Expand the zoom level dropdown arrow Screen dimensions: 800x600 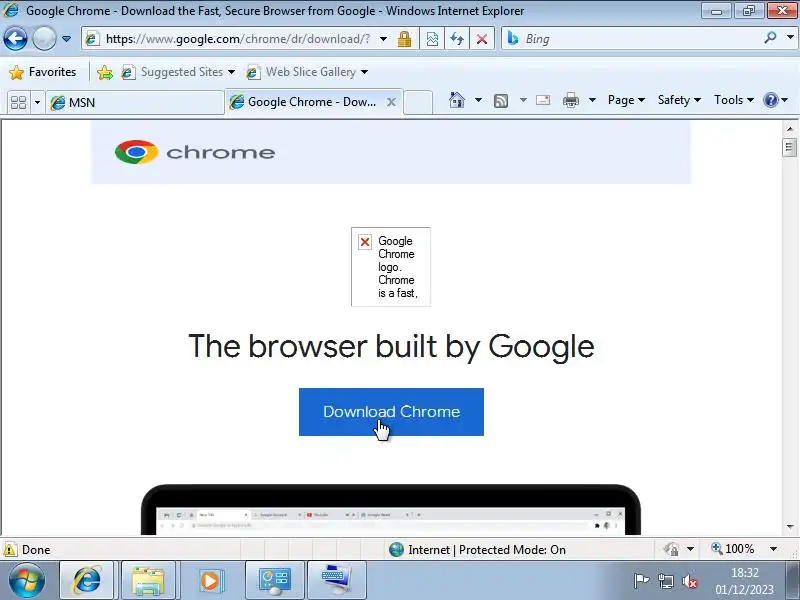point(773,549)
